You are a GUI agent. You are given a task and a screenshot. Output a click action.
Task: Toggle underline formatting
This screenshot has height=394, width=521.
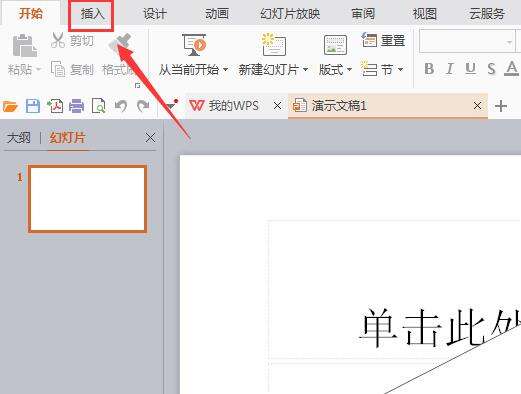470,69
